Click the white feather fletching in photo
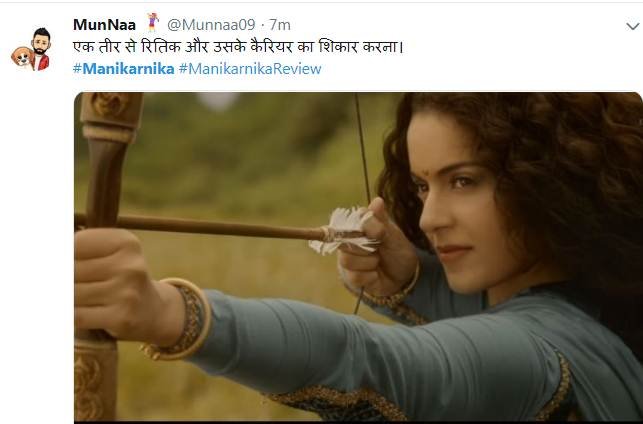The height and width of the screenshot is (424, 643). (344, 231)
